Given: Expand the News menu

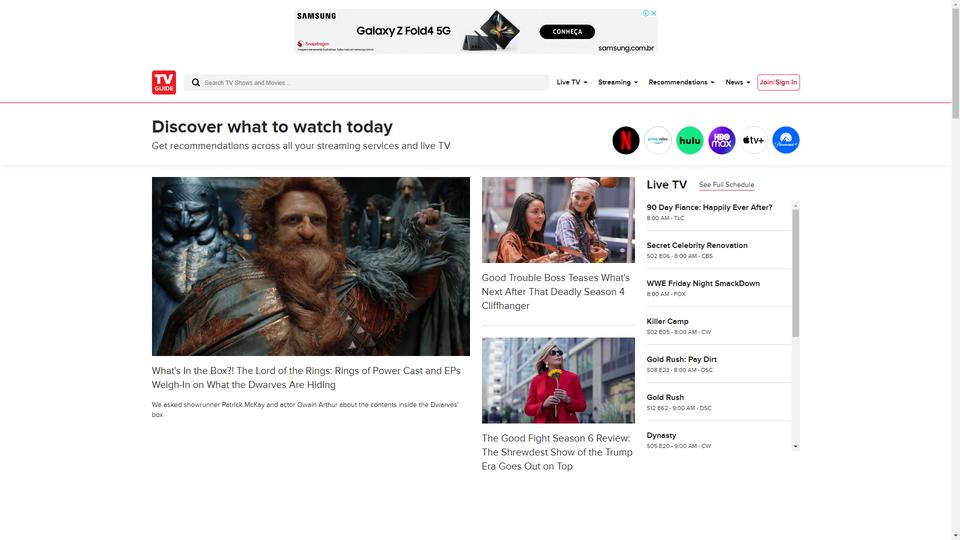Looking at the screenshot, I should click(737, 82).
